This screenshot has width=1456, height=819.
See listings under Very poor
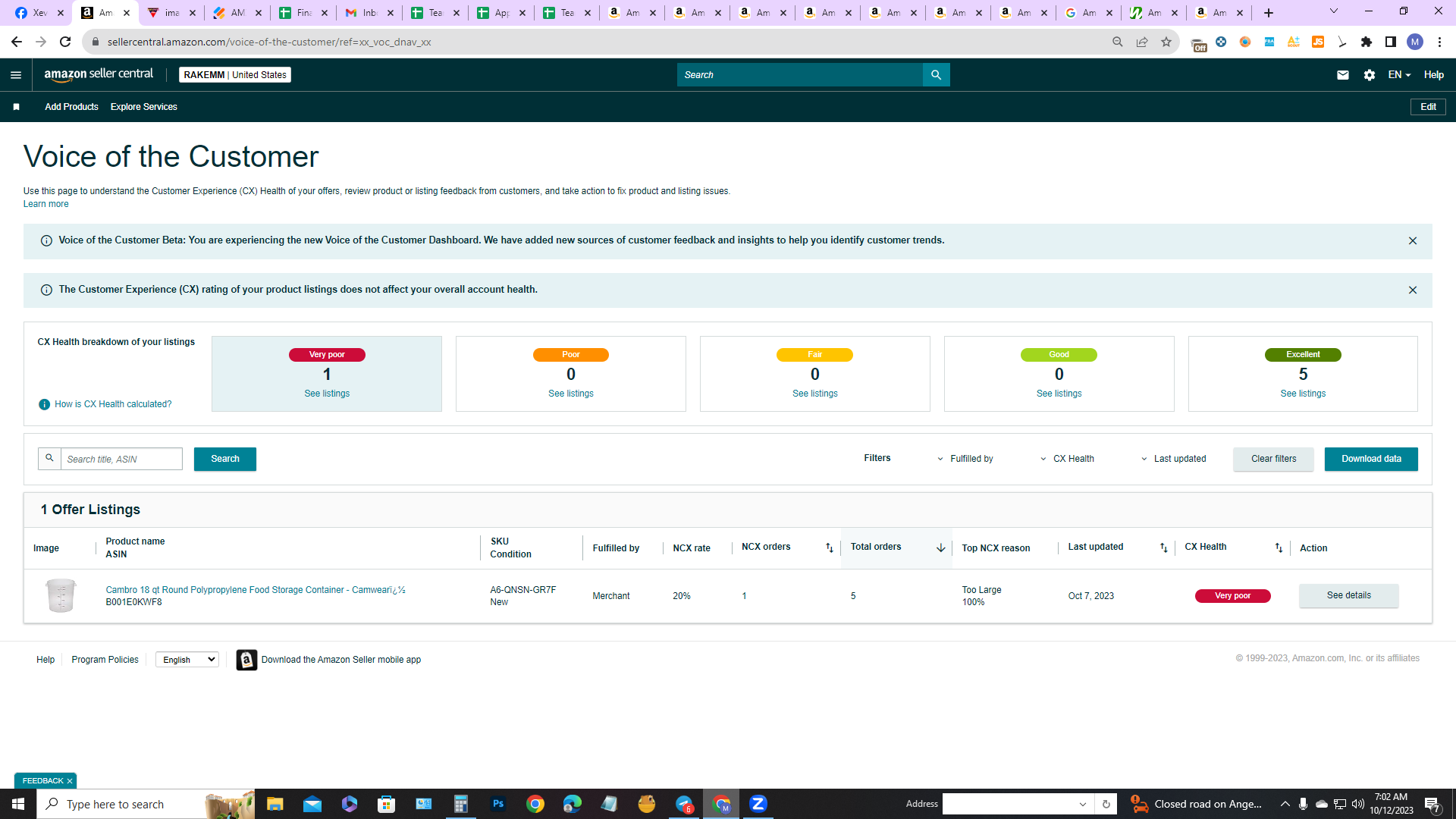point(327,394)
